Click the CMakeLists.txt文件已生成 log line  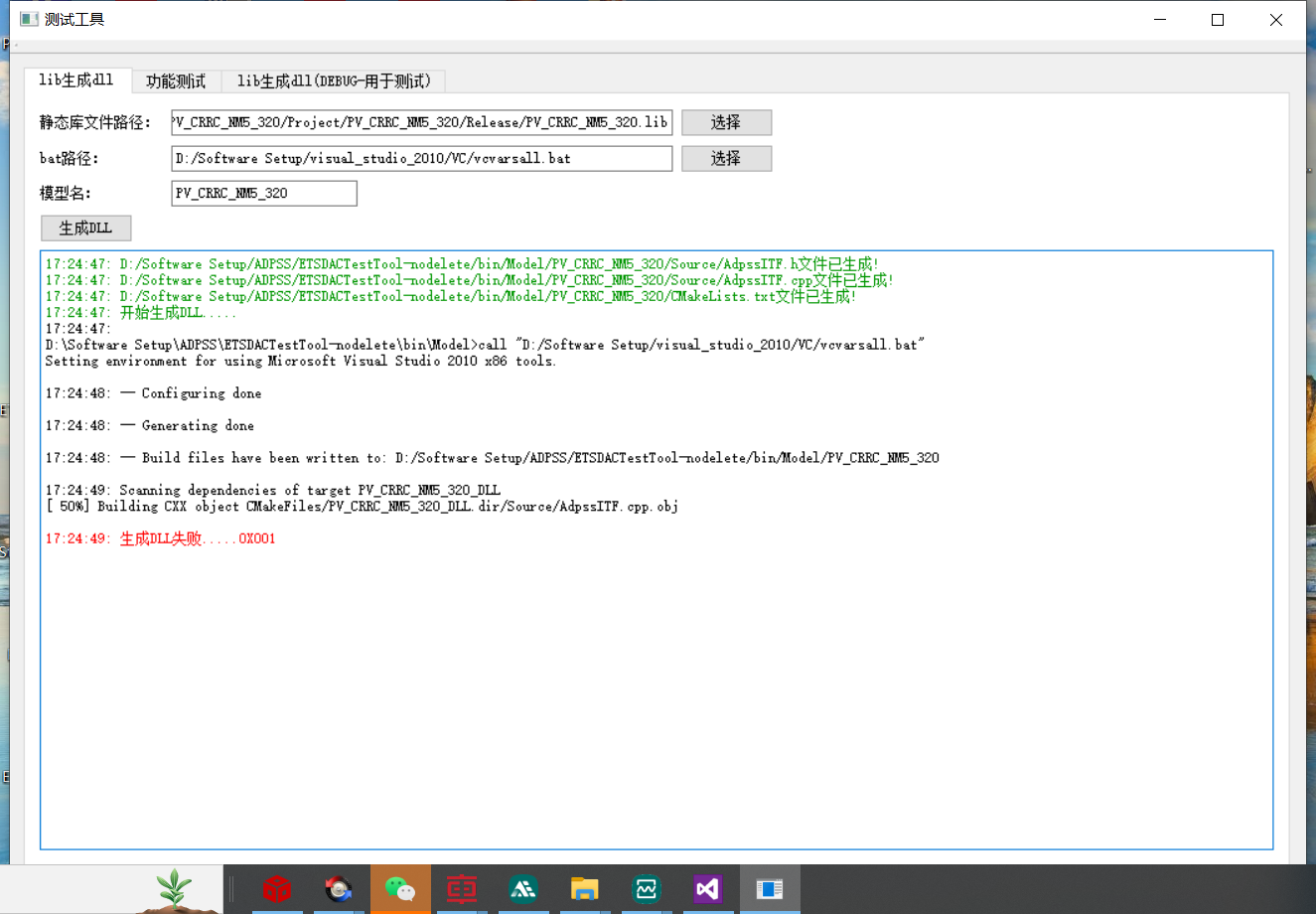pos(450,296)
